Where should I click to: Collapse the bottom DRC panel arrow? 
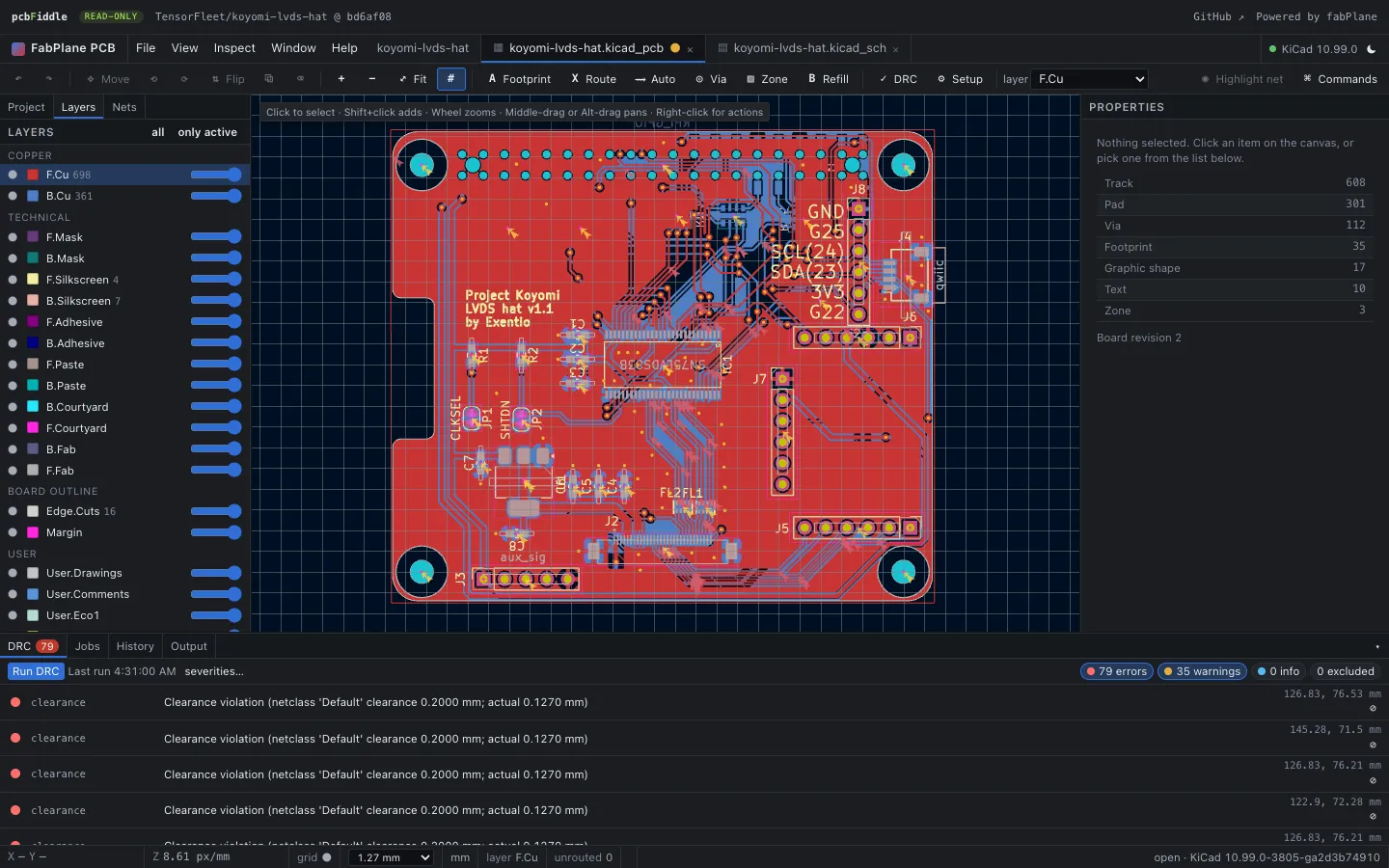pos(1377,647)
